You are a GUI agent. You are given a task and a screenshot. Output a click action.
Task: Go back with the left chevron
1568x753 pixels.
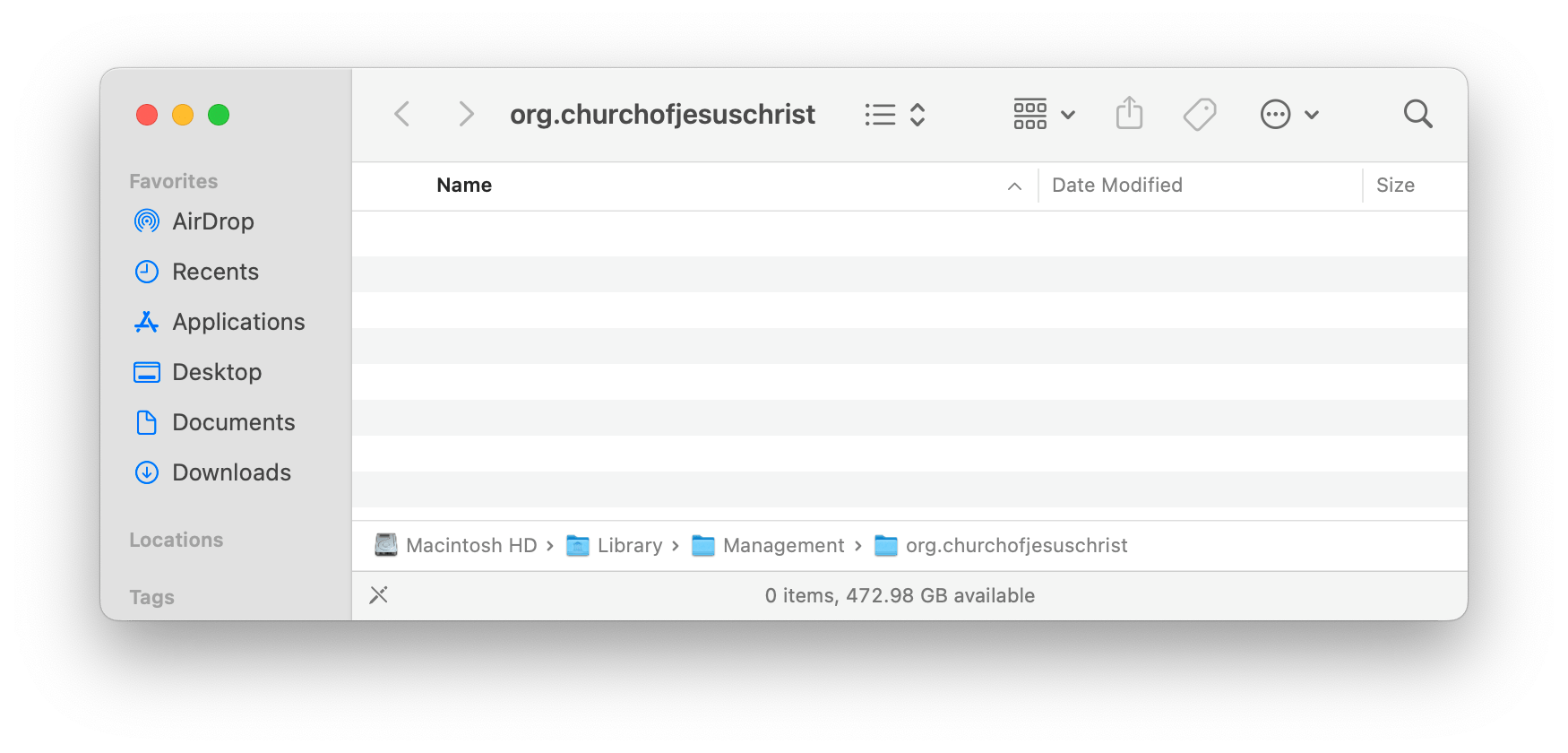click(x=402, y=114)
